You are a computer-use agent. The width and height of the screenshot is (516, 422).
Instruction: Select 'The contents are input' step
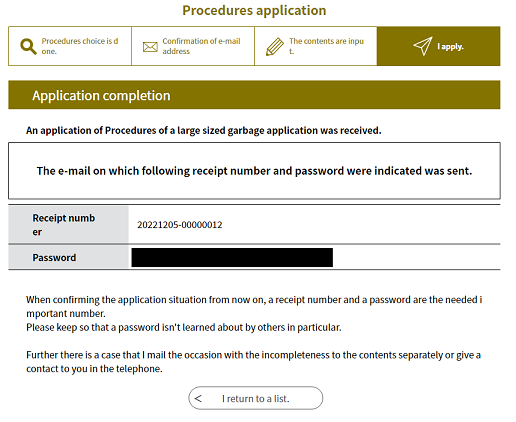[316, 46]
